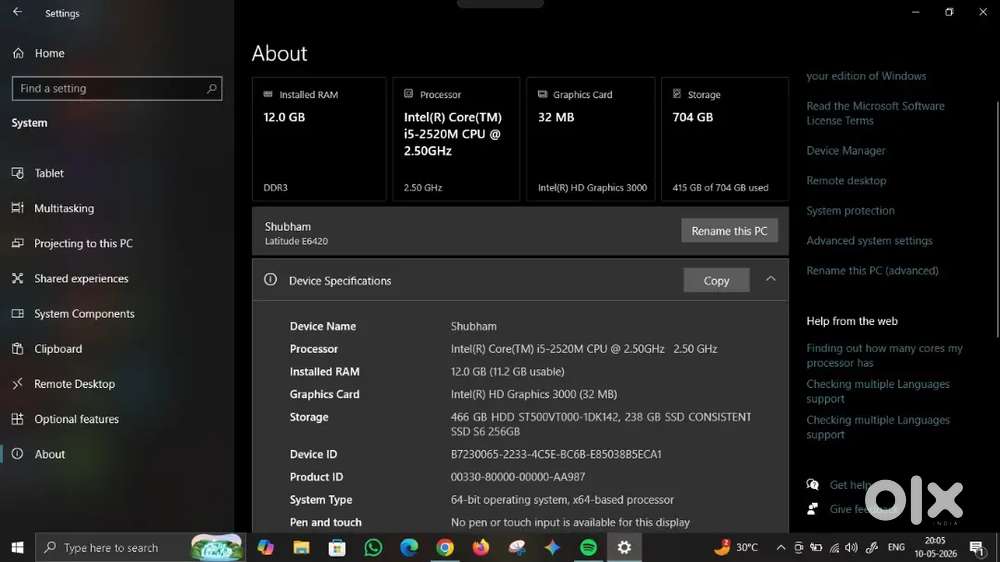1000x562 pixels.
Task: Collapse the Device Specifications section
Action: tap(770, 279)
